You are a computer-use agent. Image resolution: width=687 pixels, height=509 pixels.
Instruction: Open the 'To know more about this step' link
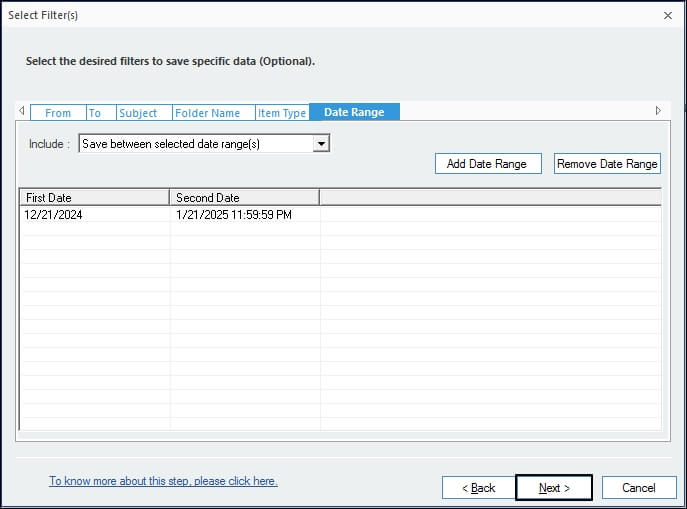(163, 481)
